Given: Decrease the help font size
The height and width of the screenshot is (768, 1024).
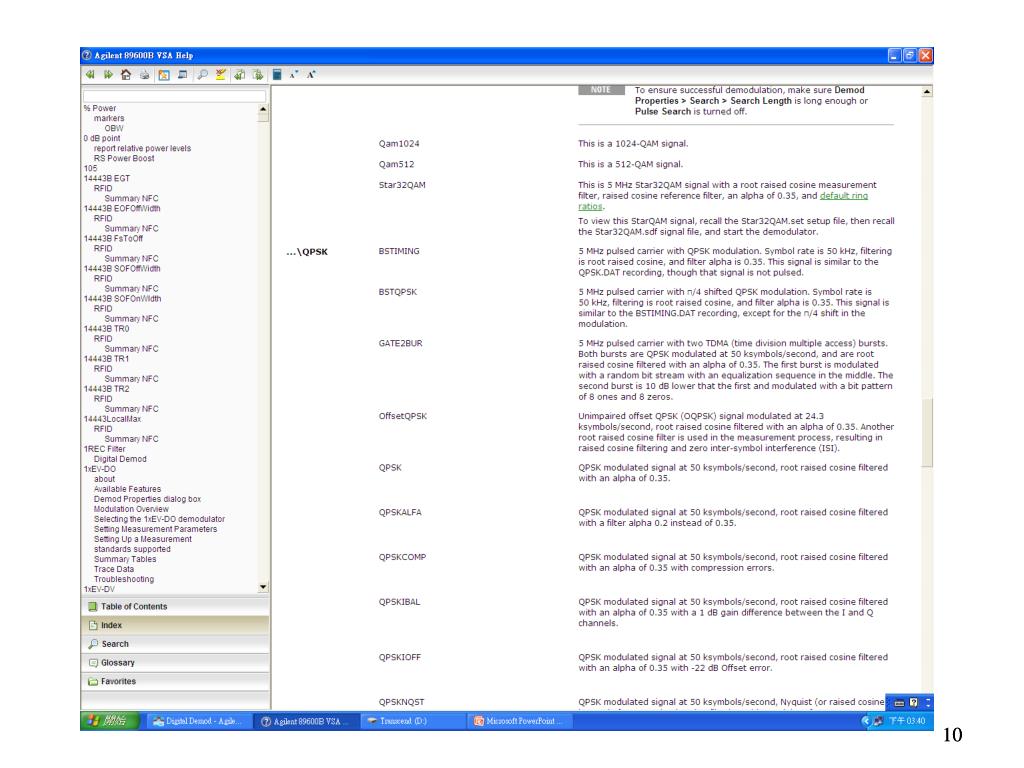Looking at the screenshot, I should [294, 75].
